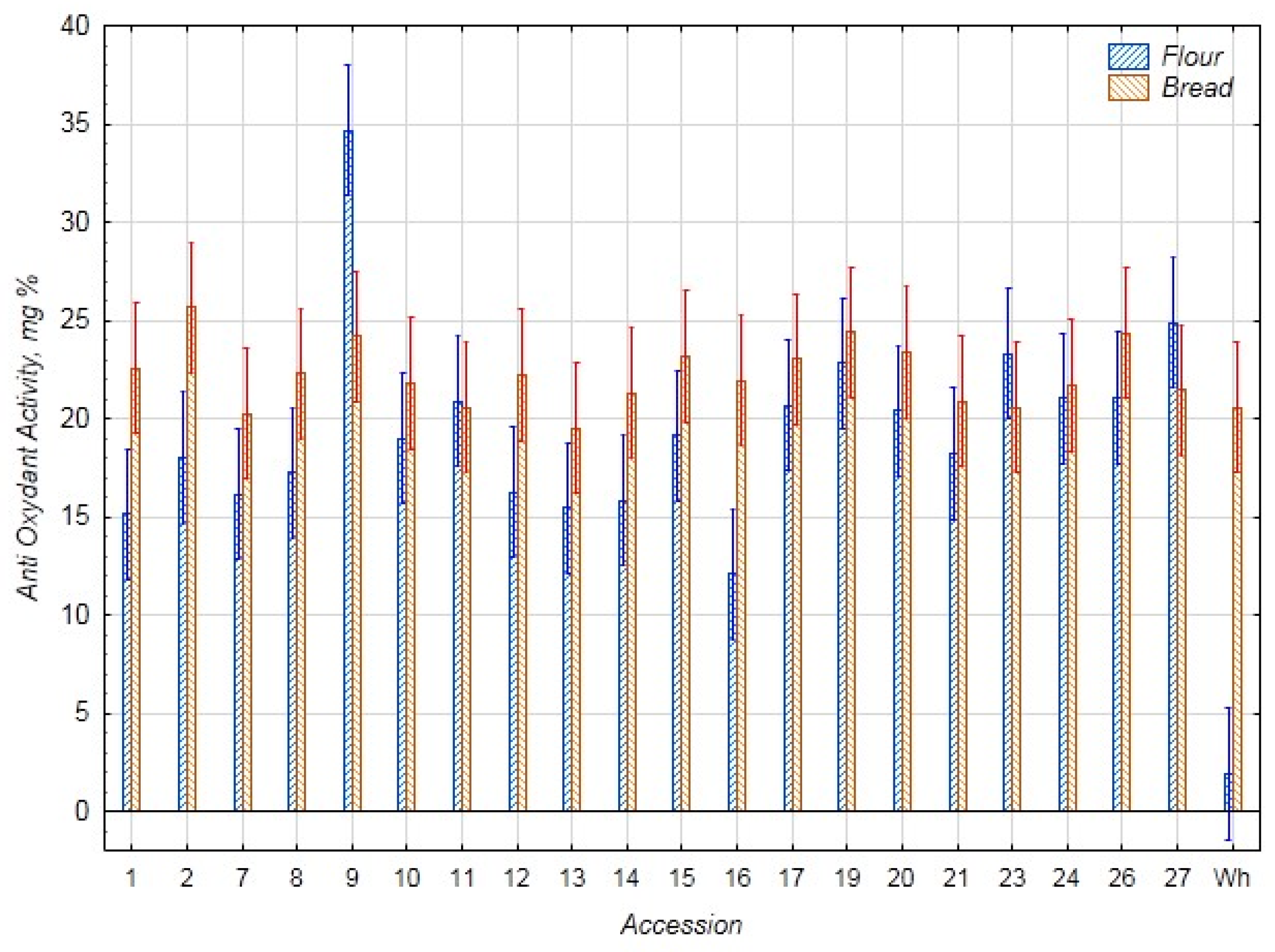This screenshot has width=1275, height=952.
Task: Click the x-axis label Wh
Action: tap(1232, 878)
